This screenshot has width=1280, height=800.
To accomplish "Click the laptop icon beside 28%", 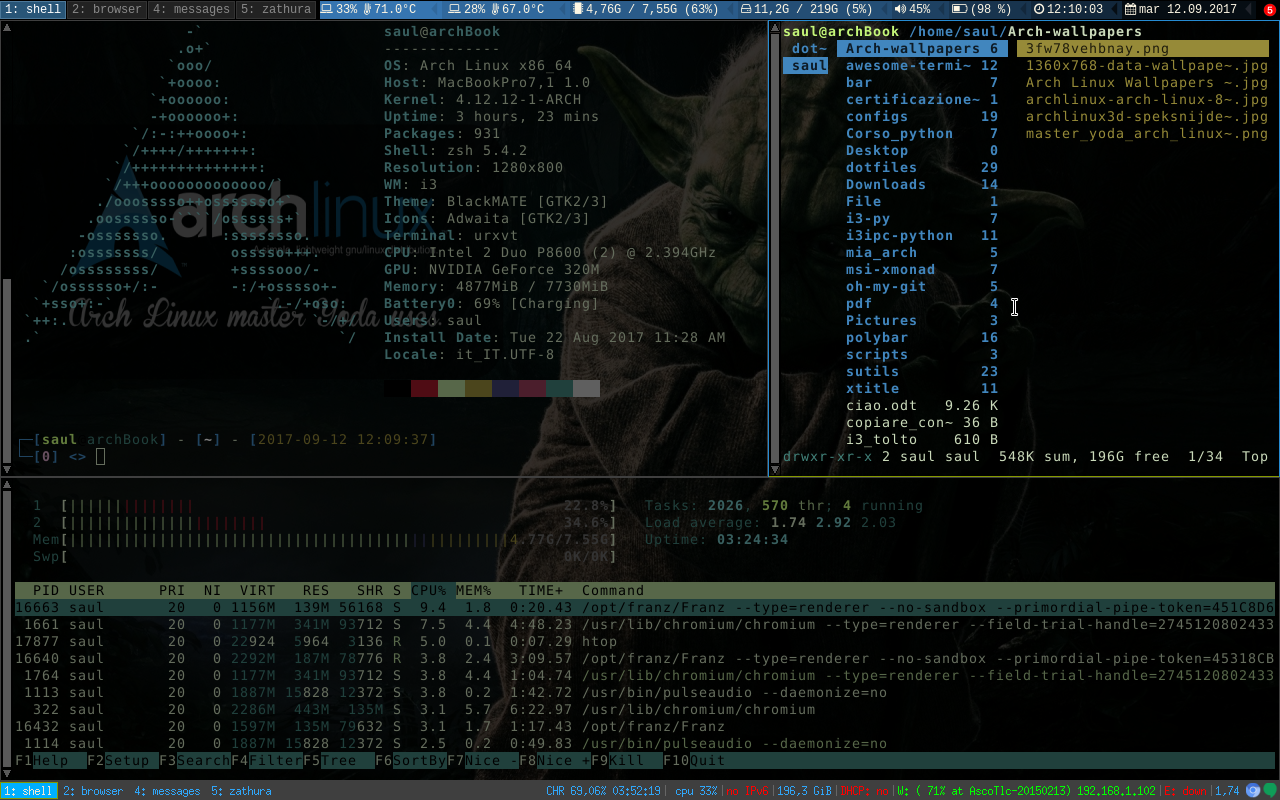I will (x=456, y=9).
